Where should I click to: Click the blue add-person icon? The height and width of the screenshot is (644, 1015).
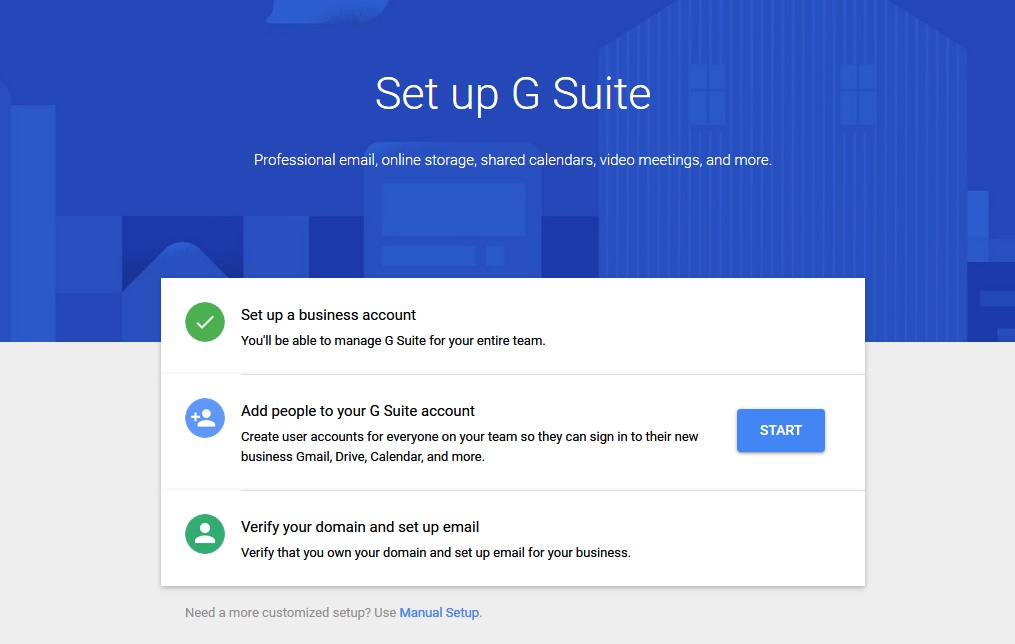205,418
